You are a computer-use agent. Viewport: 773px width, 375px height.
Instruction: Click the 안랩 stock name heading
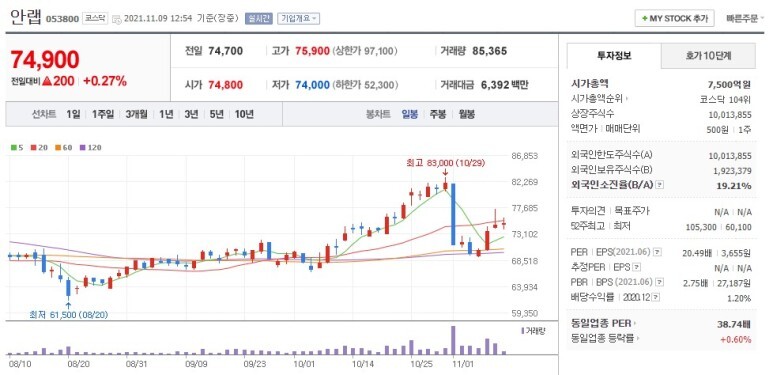tap(26, 17)
